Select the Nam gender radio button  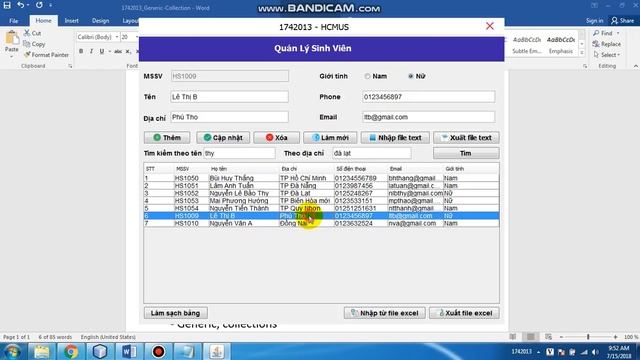pyautogui.click(x=367, y=76)
